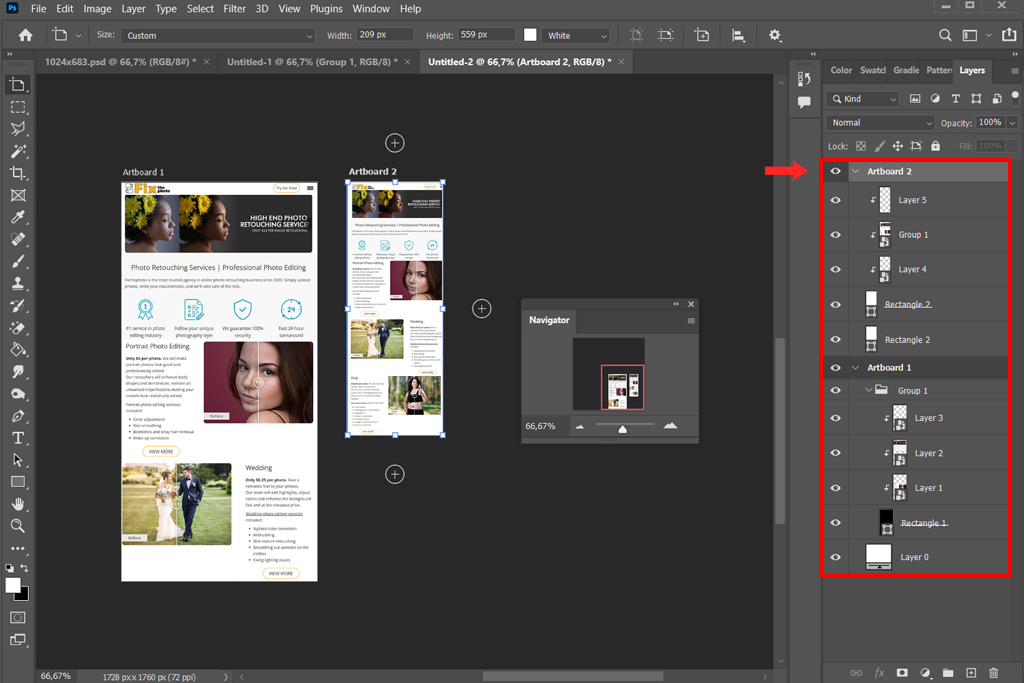Click the Home icon in options bar

(x=25, y=35)
